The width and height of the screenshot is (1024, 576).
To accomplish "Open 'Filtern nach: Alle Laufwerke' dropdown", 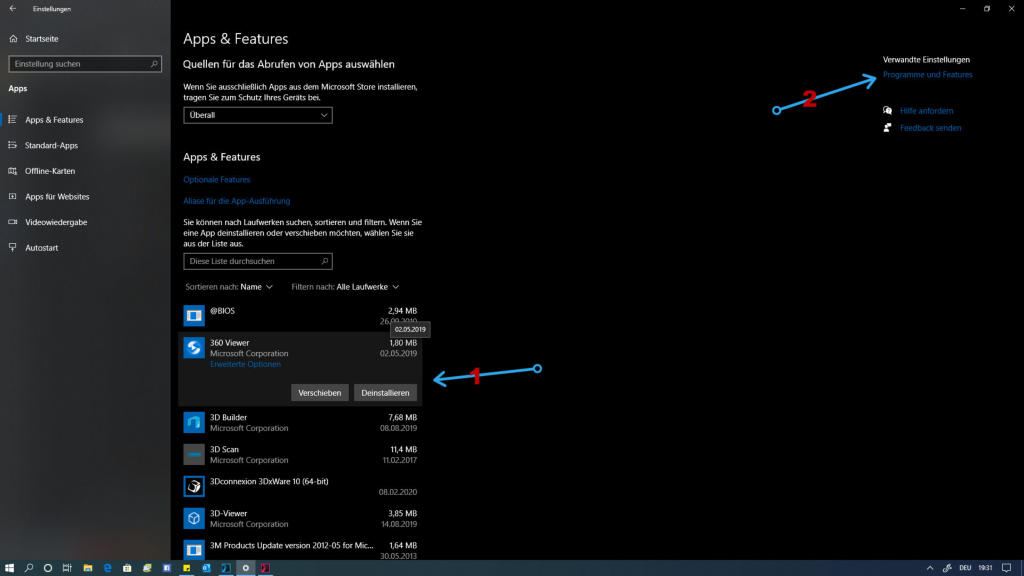I will [x=345, y=287].
